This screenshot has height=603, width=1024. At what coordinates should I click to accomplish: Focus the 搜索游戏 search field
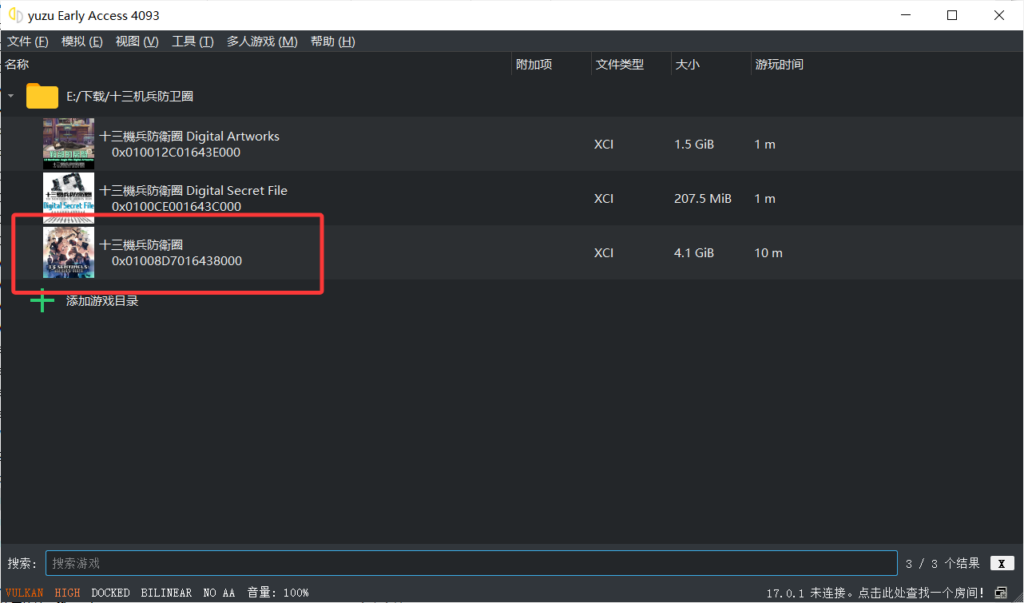click(472, 563)
